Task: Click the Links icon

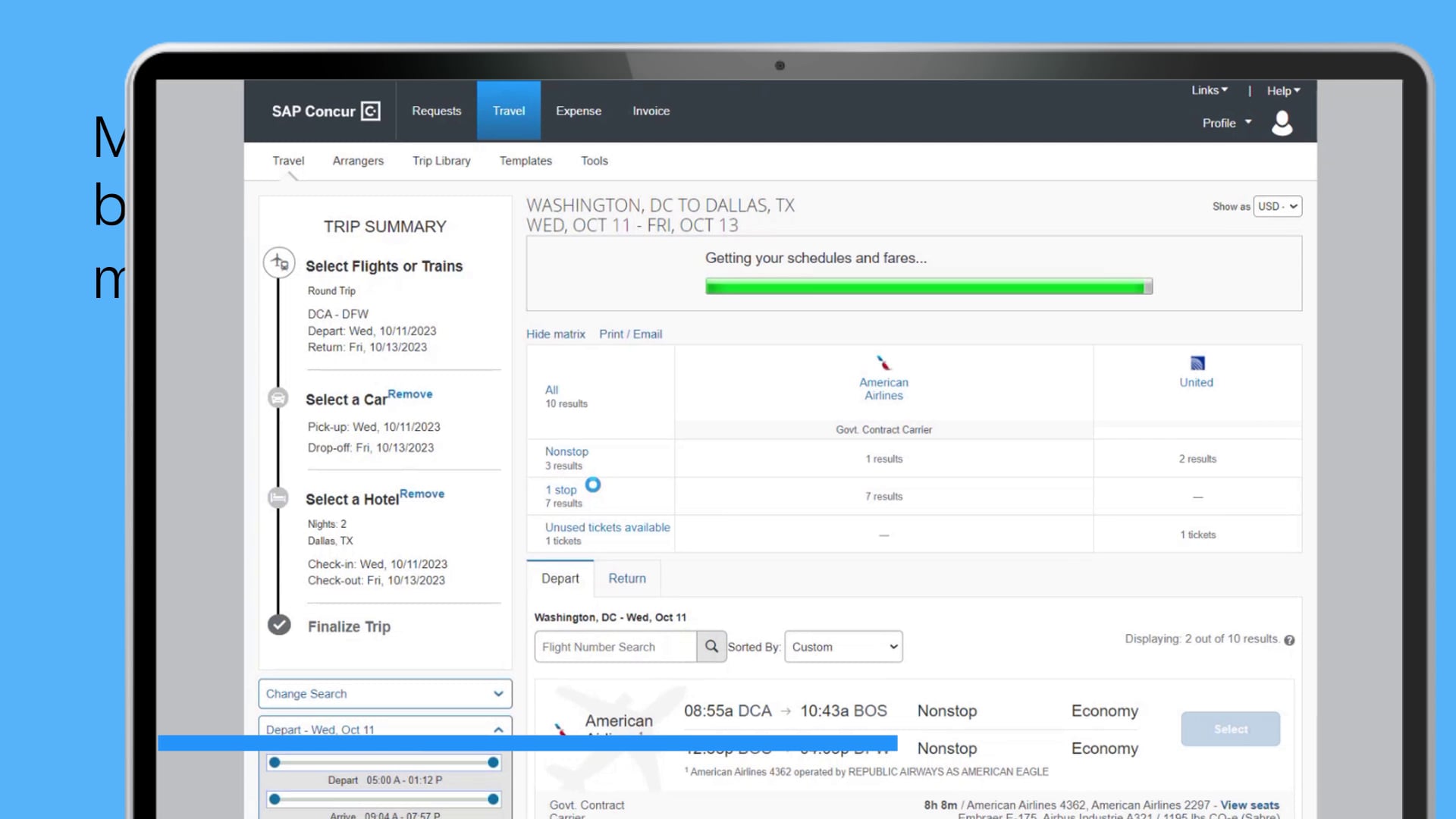Action: [1209, 90]
